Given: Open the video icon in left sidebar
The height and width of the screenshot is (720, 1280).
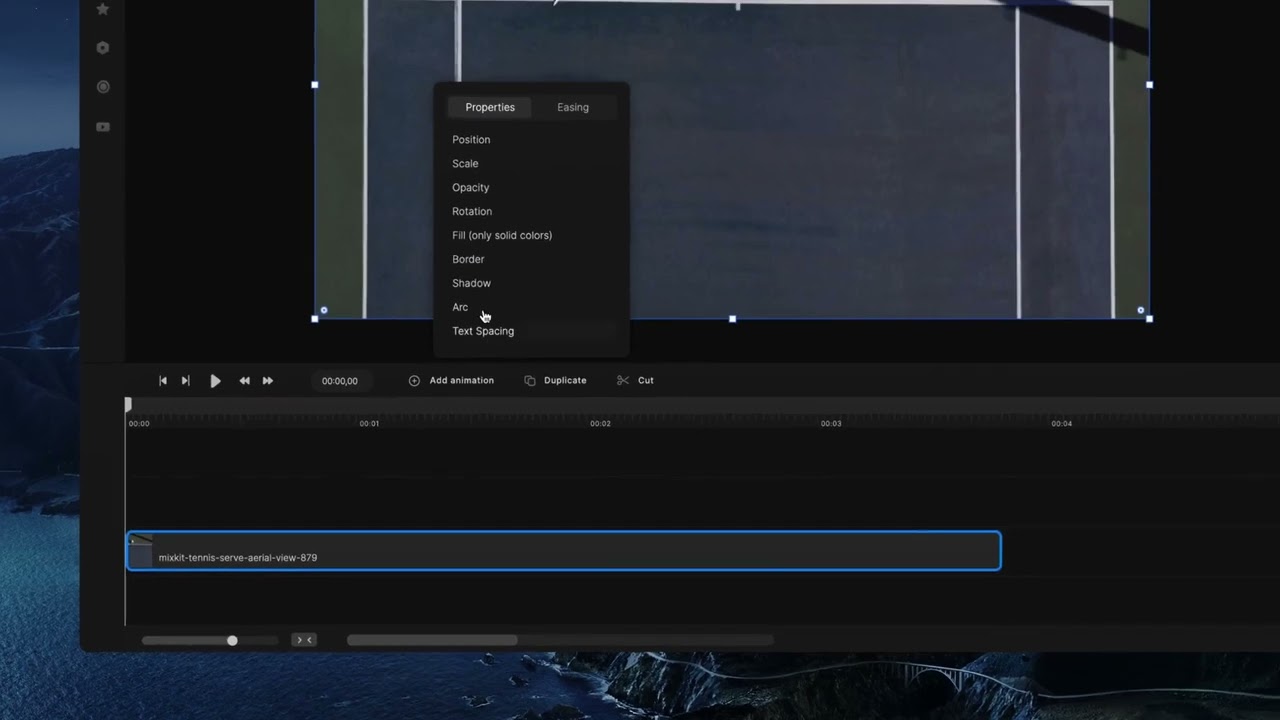Looking at the screenshot, I should click(102, 127).
